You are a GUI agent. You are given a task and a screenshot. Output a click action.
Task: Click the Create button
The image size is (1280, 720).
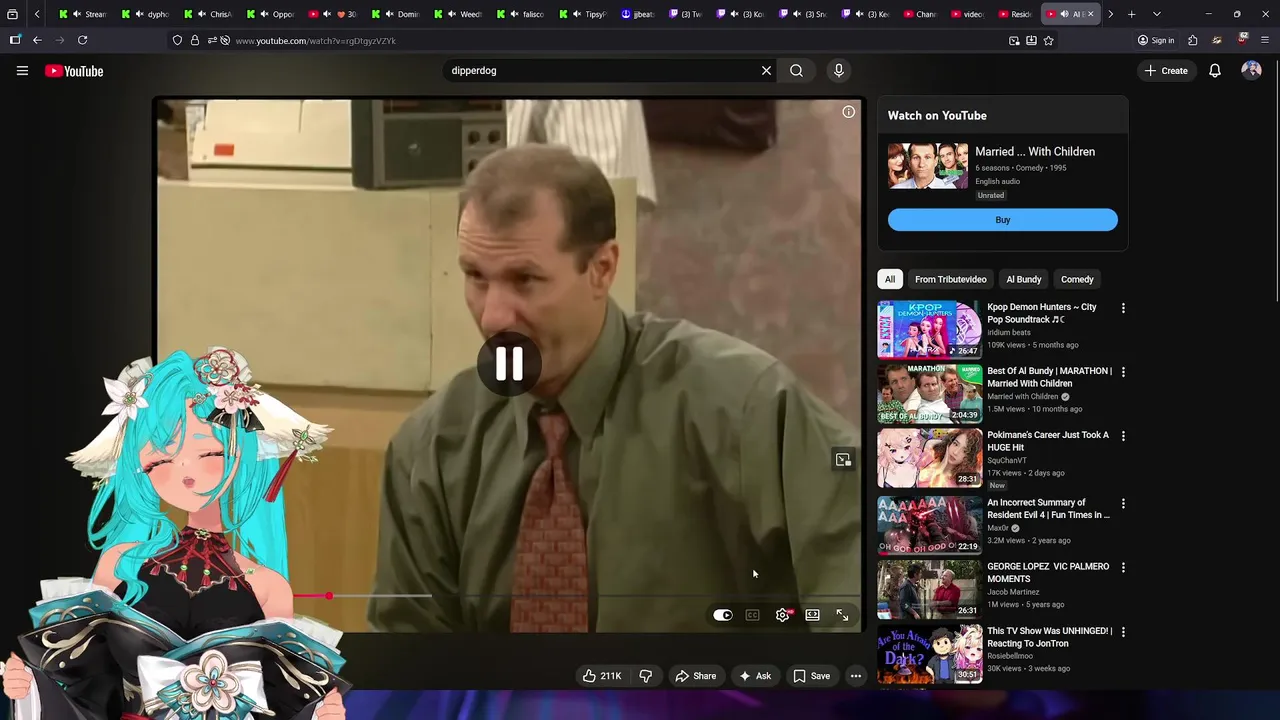(x=1166, y=71)
